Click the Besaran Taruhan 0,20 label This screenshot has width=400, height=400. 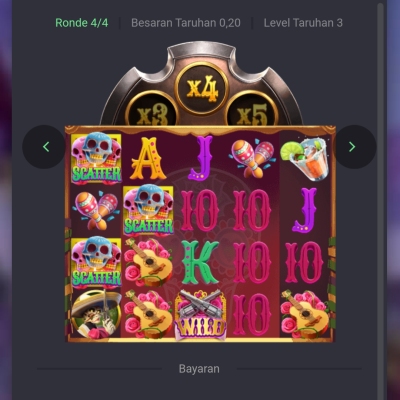click(186, 23)
